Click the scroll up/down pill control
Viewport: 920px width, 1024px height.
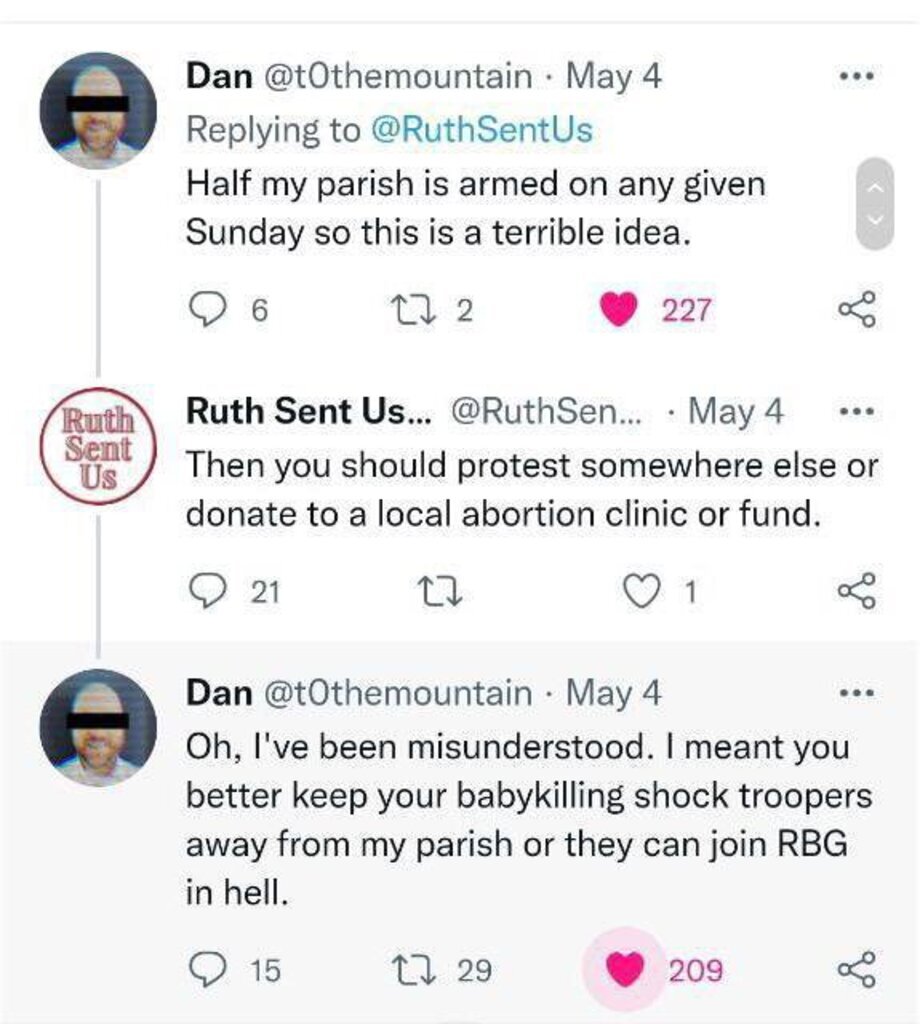point(874,203)
